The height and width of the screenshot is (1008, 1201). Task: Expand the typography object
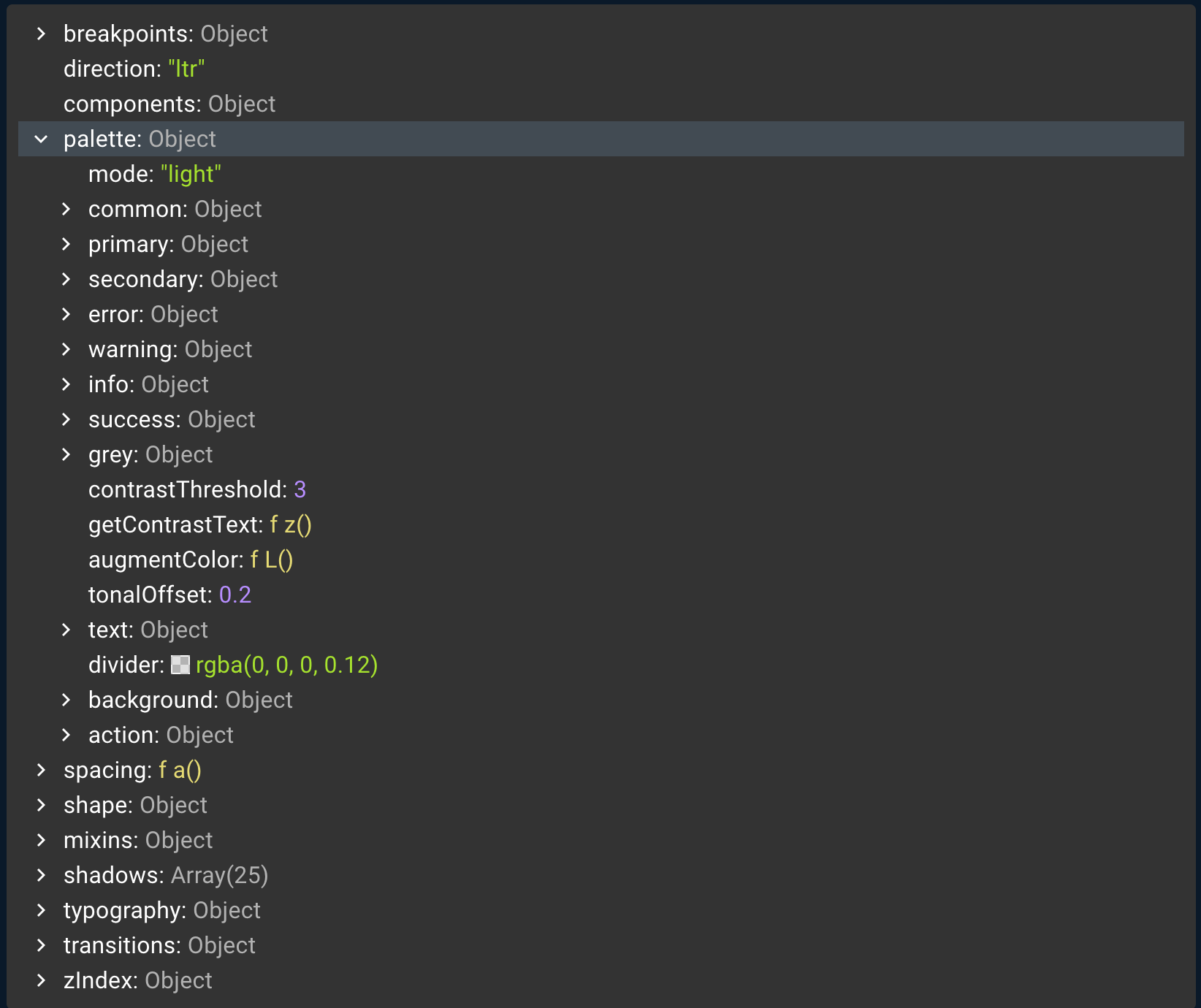pyautogui.click(x=40, y=910)
